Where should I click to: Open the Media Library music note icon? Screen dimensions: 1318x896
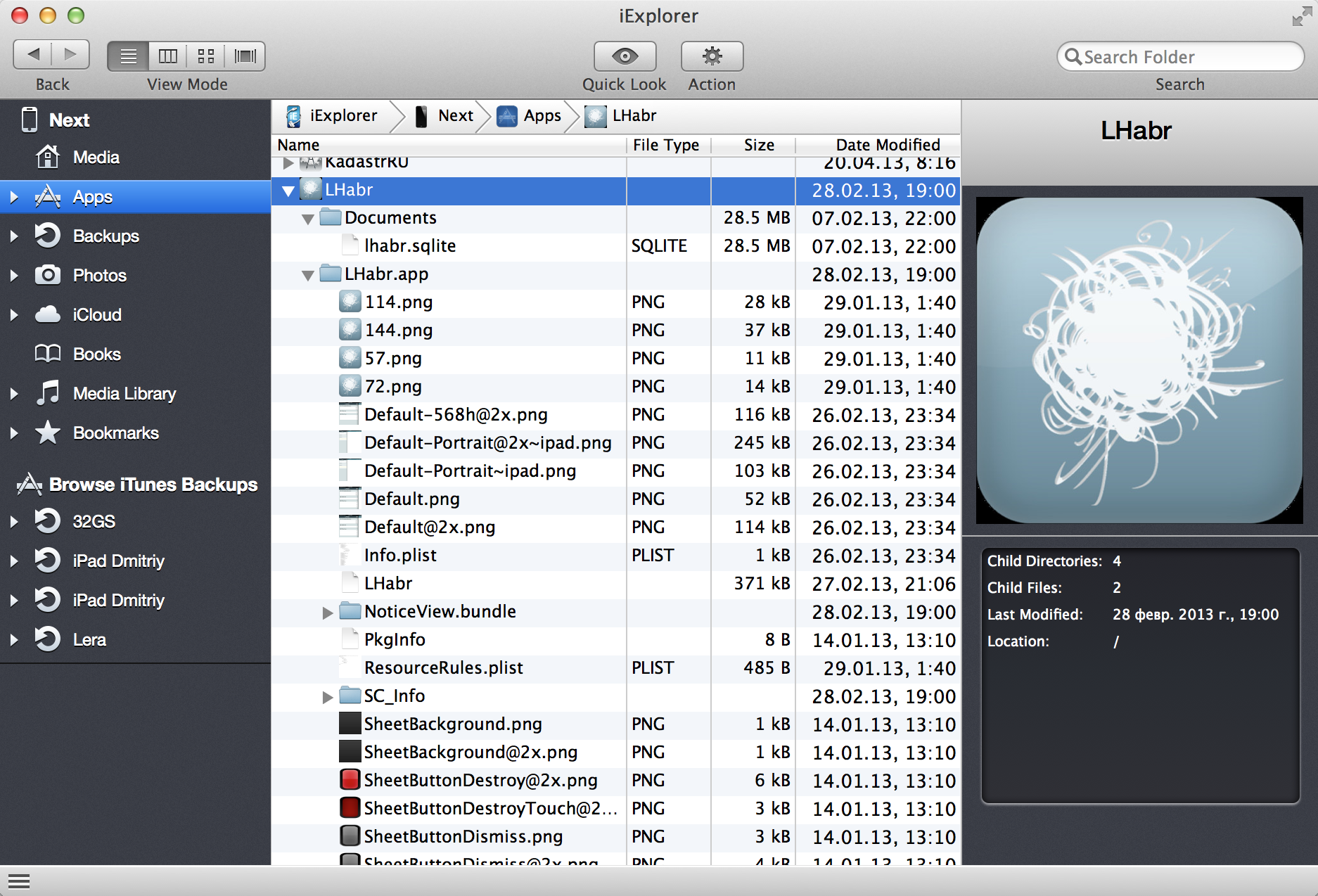(48, 393)
